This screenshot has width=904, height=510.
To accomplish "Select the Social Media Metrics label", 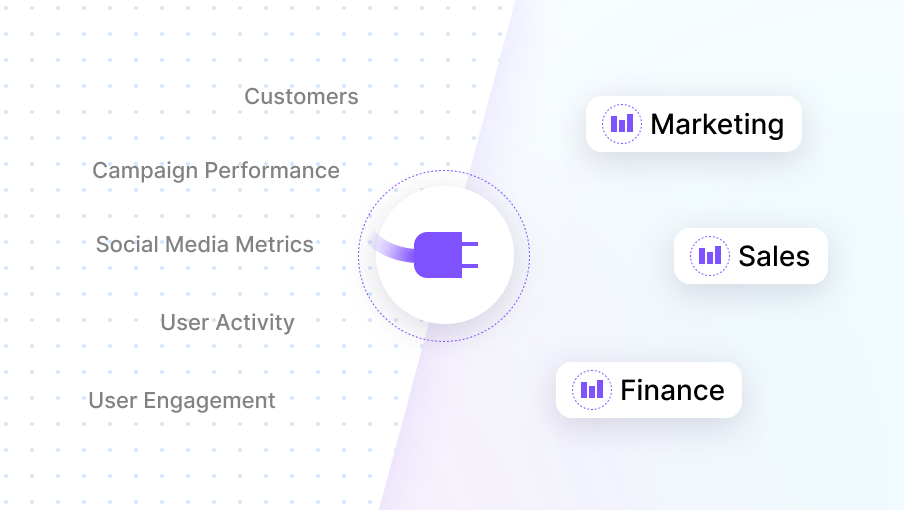I will 205,244.
